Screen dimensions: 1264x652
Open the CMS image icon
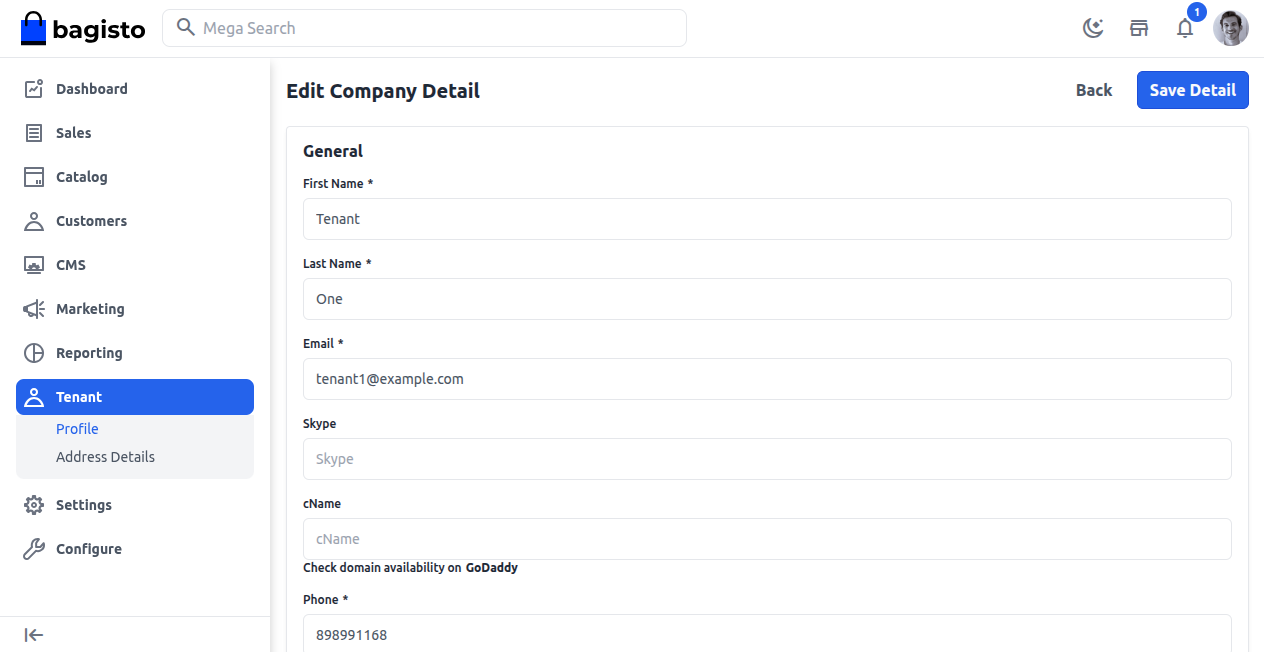[x=34, y=264]
